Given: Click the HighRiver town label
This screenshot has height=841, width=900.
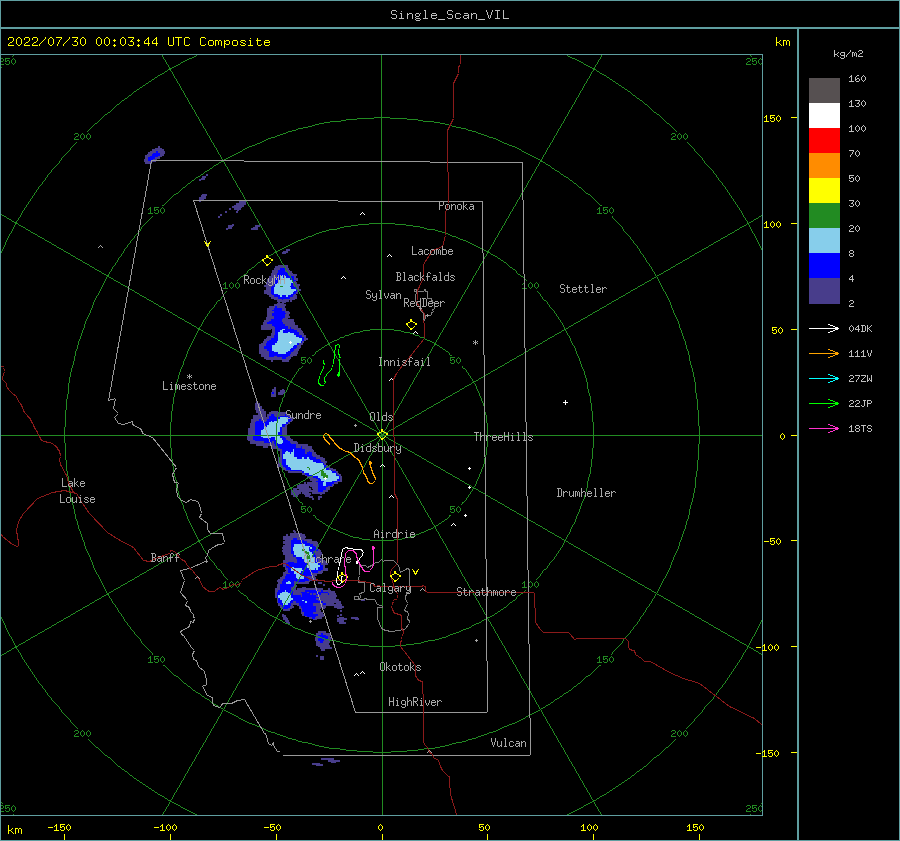Looking at the screenshot, I should coord(415,702).
